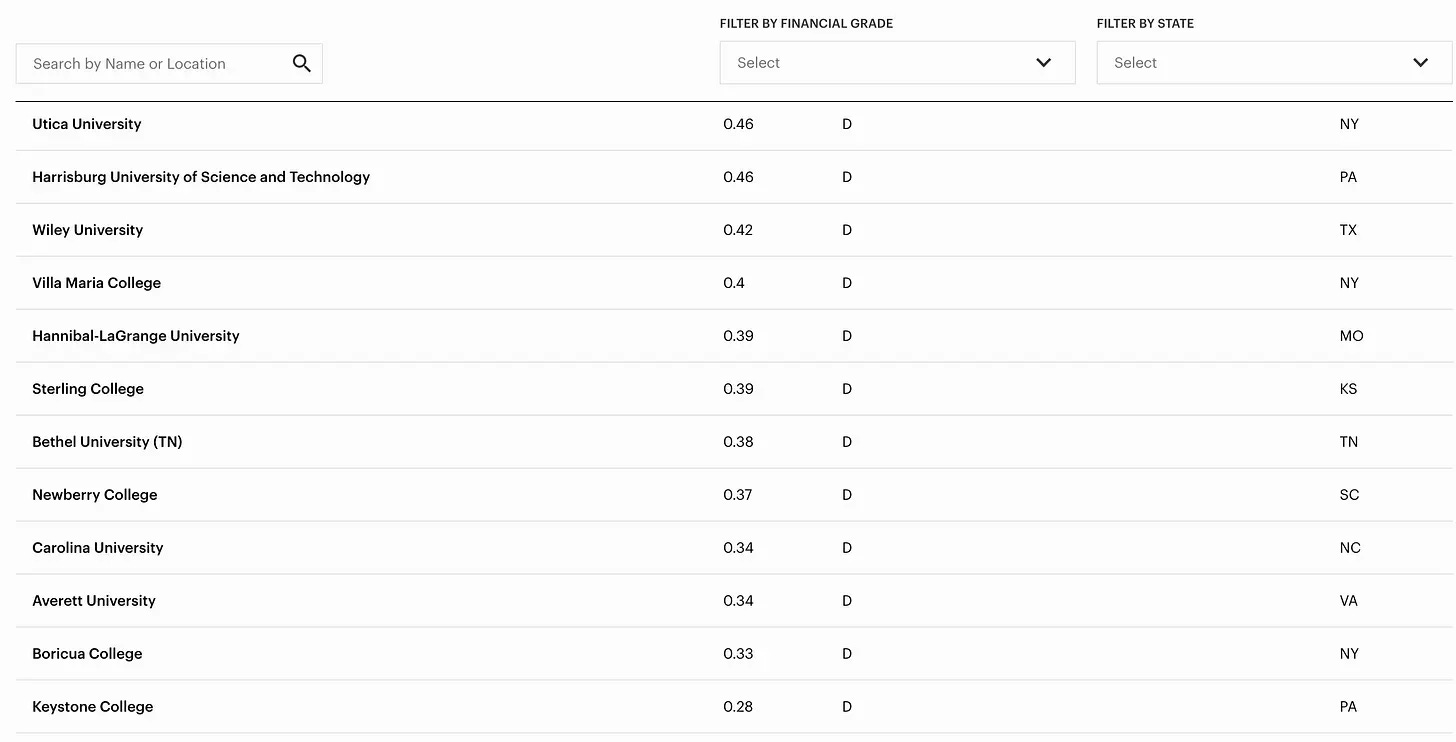This screenshot has width=1456, height=742.
Task: Click the NY state in Utica University row
Action: 1350,124
